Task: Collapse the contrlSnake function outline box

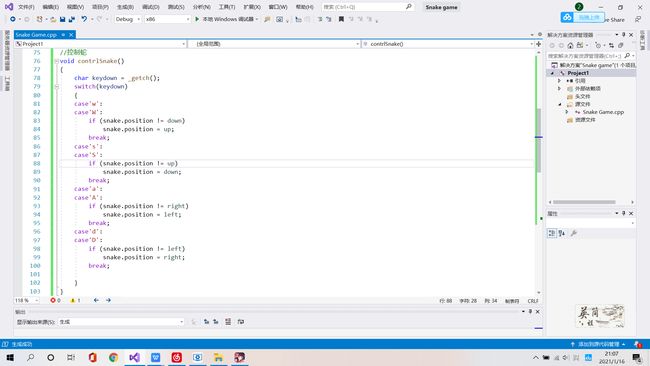Action: coord(56,61)
